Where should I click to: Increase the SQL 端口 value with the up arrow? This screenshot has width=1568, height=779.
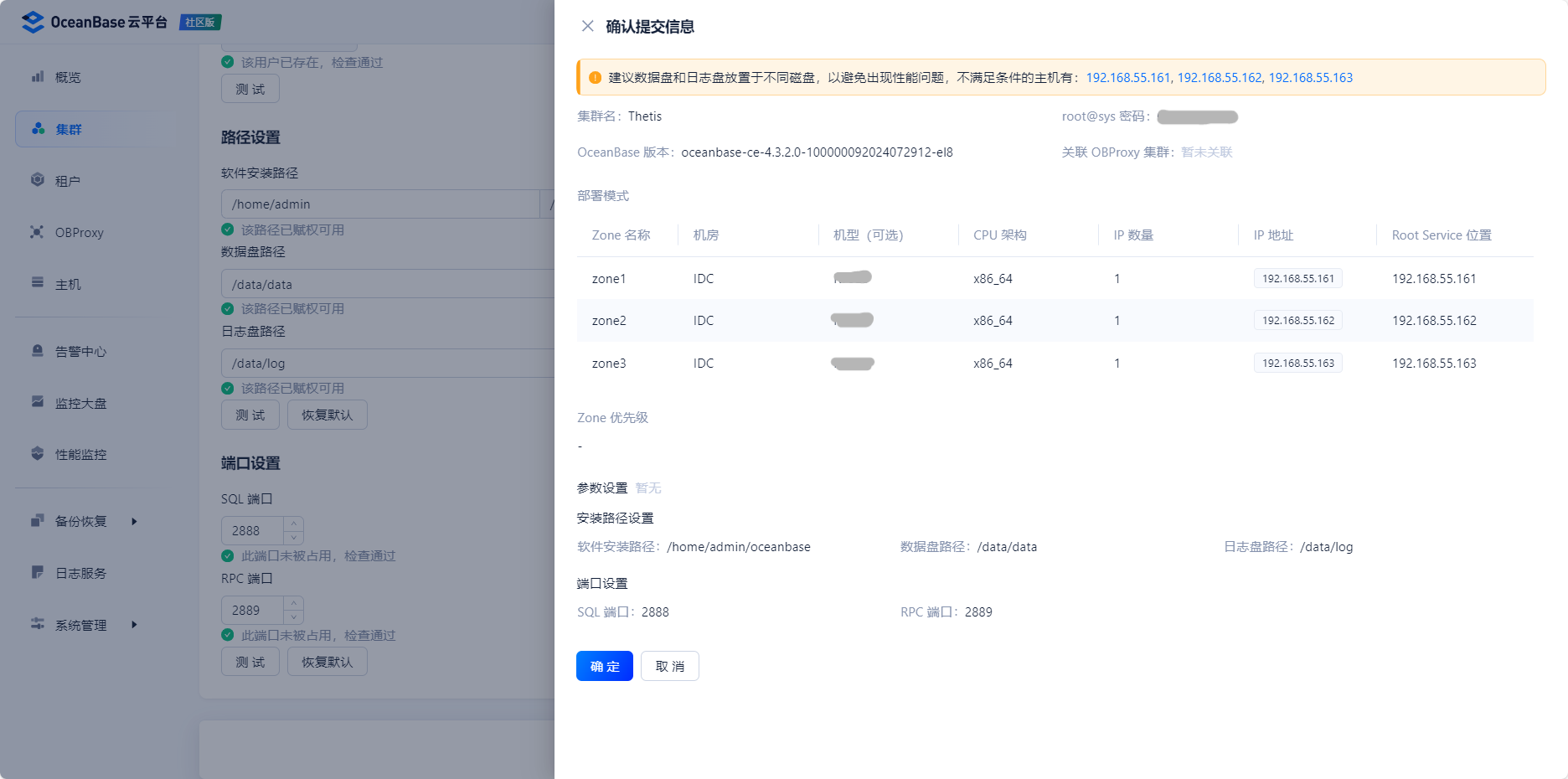294,524
